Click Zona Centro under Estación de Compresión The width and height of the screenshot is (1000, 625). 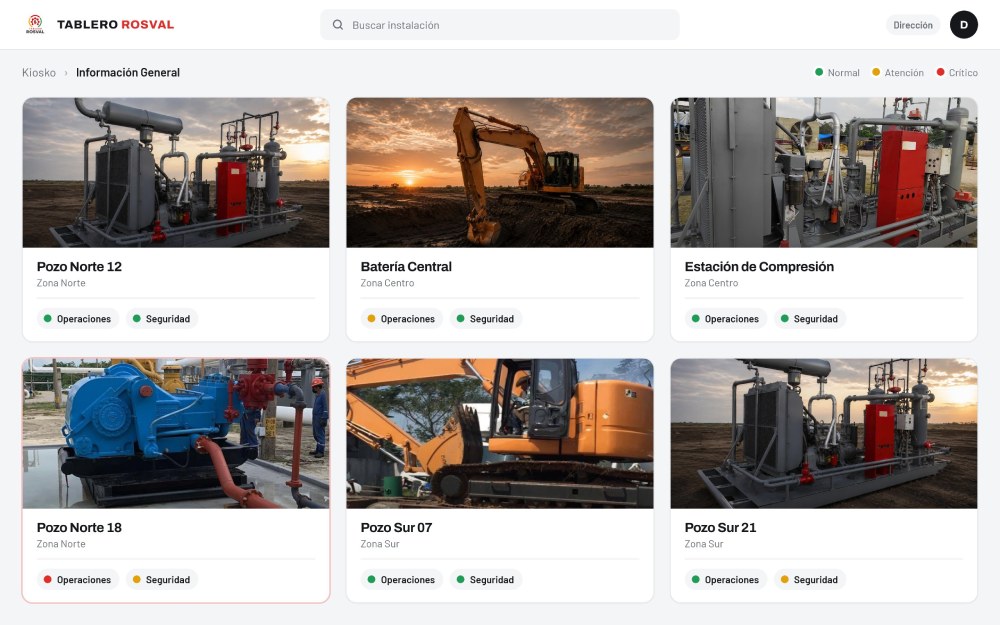[x=711, y=283]
